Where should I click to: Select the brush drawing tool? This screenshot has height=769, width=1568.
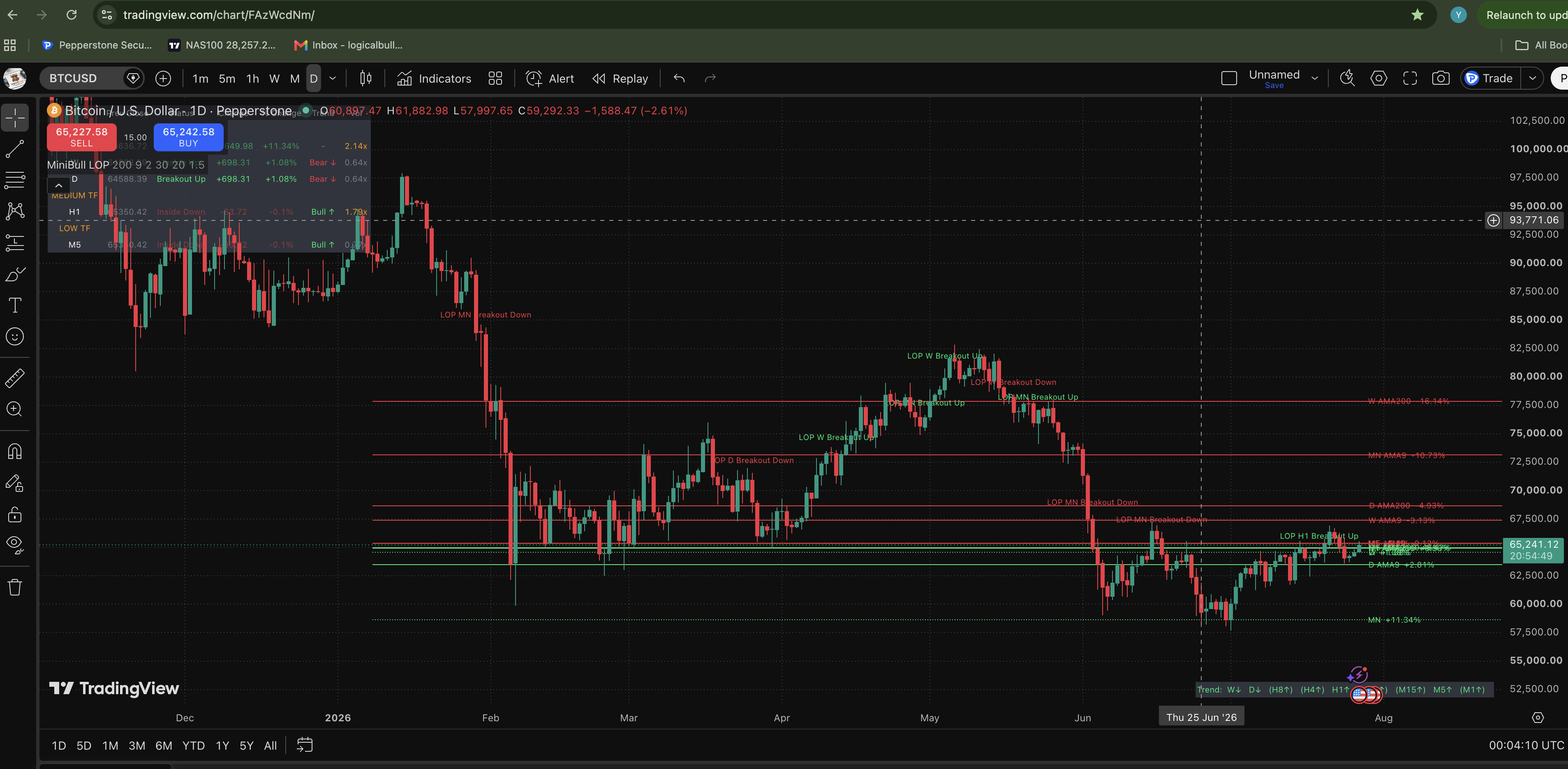pyautogui.click(x=15, y=274)
